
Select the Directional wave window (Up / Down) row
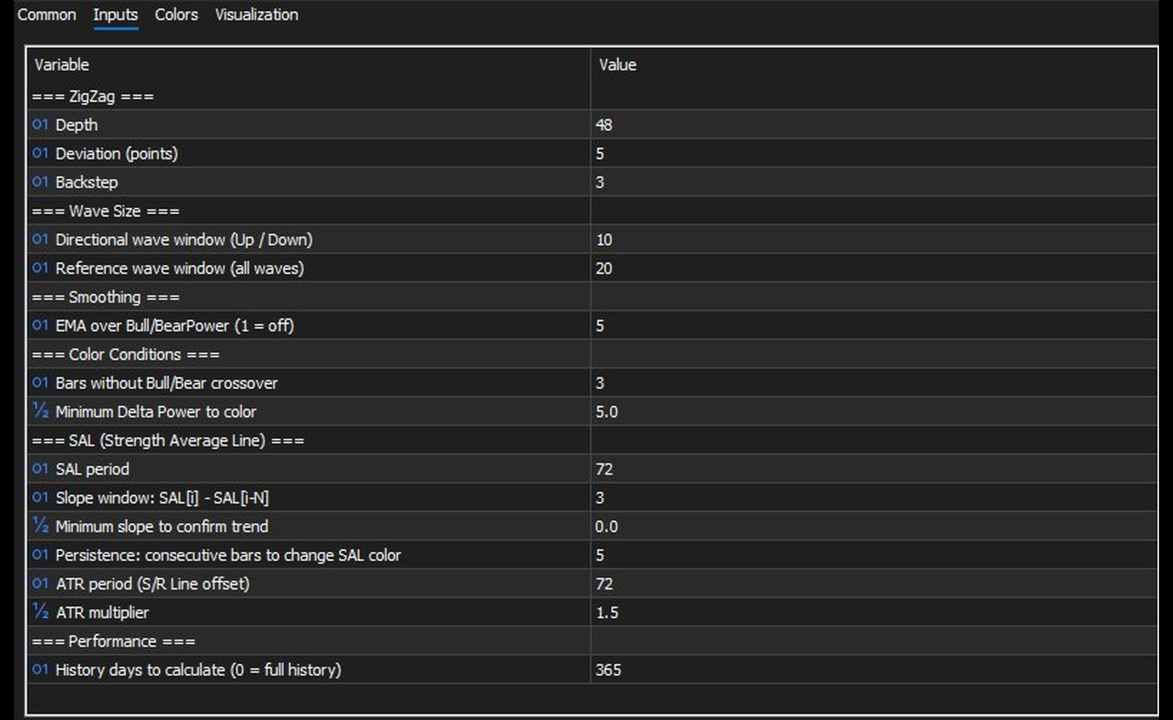pyautogui.click(x=184, y=240)
